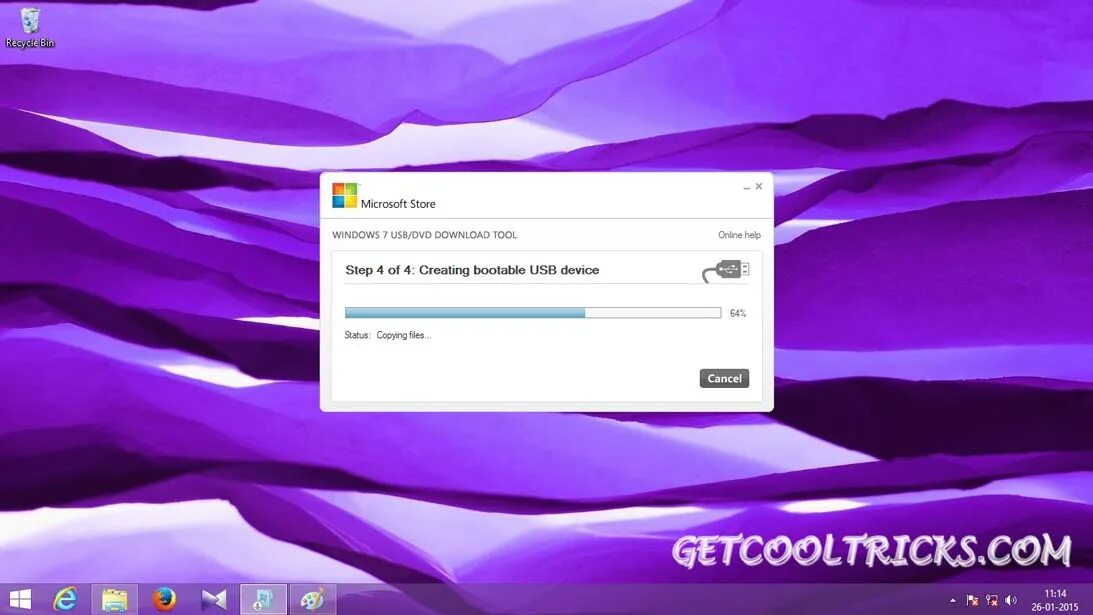Click the Microsoft Store logo in the dialog
The height and width of the screenshot is (615, 1093).
click(x=344, y=195)
